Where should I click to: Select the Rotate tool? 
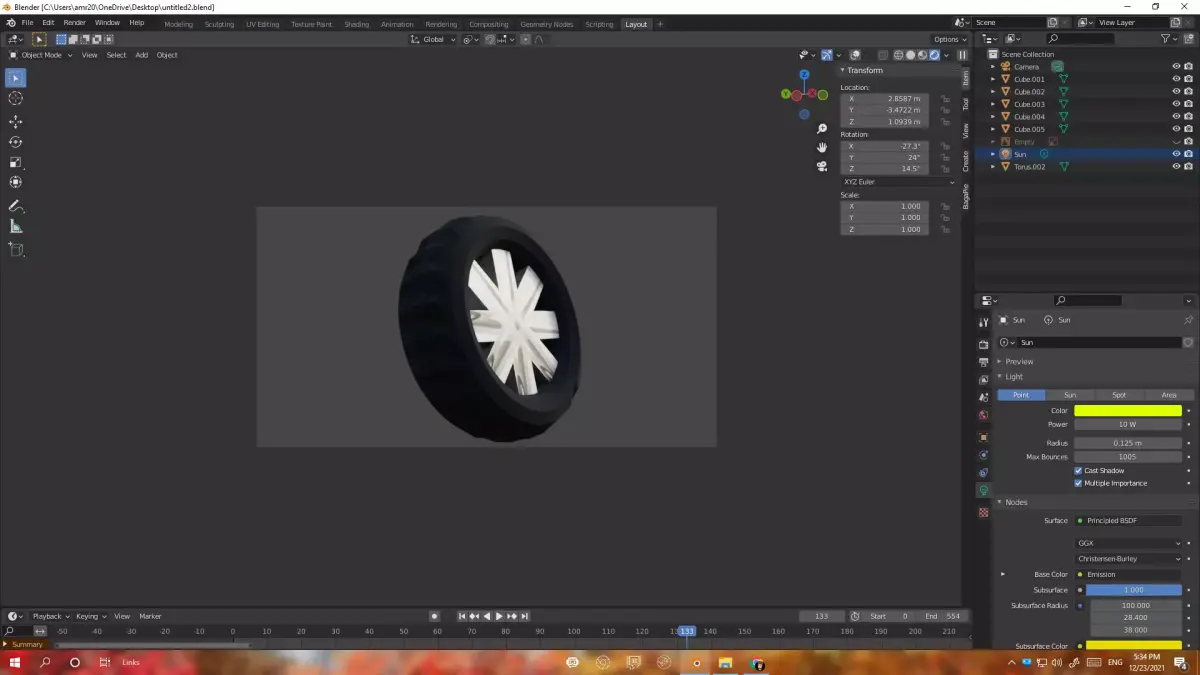(16, 142)
